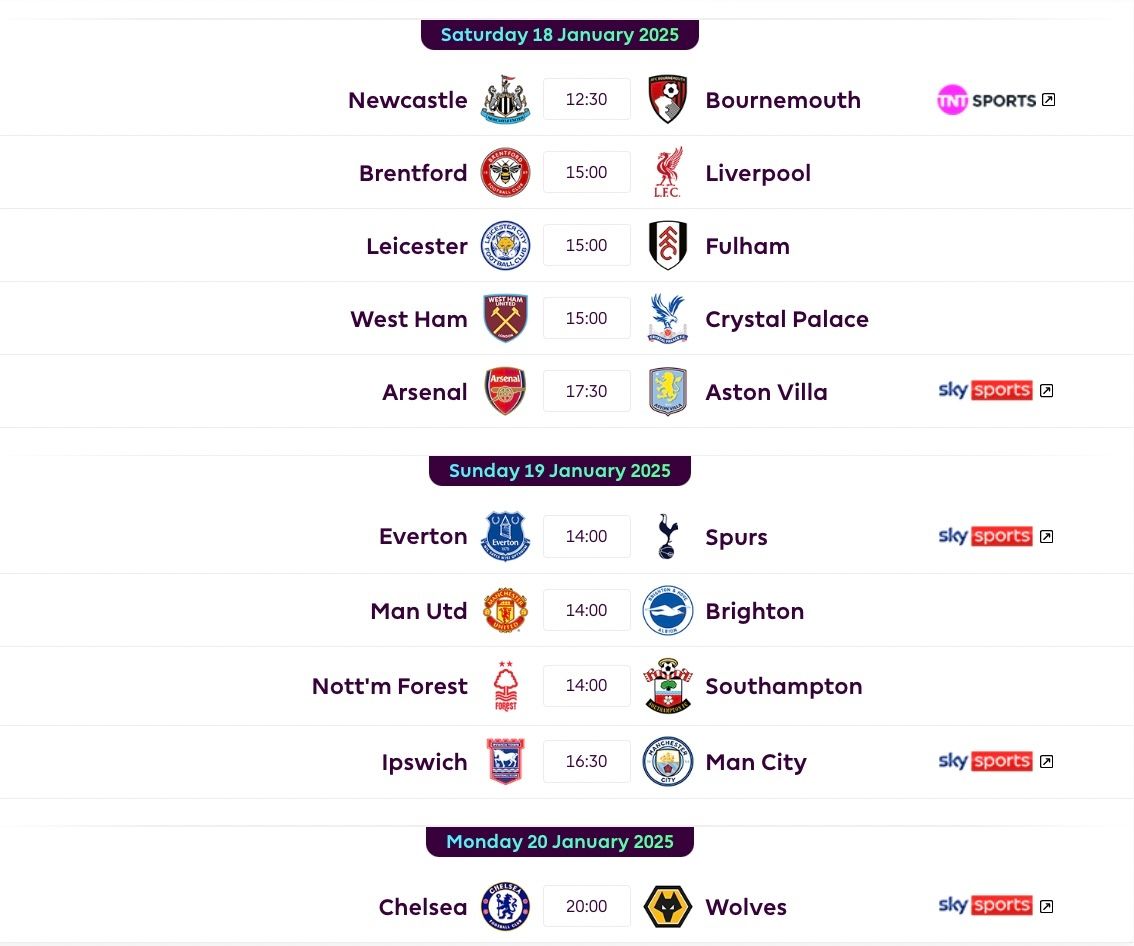
Task: Open Sky Sports link for Everton match
Action: tap(995, 537)
